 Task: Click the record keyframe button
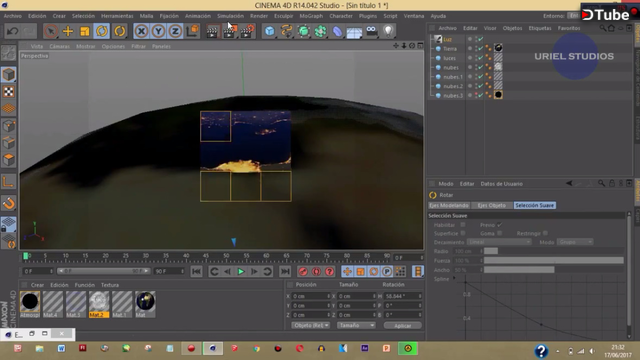[303, 271]
